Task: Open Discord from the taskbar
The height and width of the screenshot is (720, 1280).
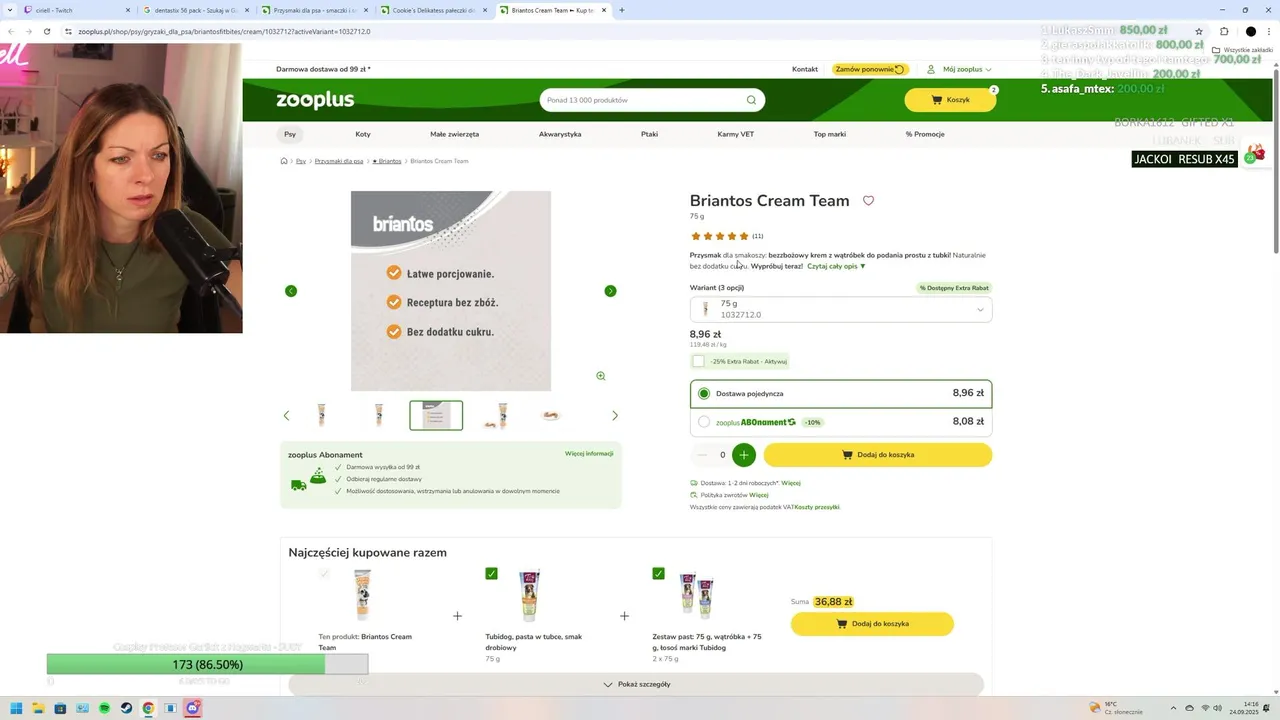Action: pyautogui.click(x=193, y=708)
